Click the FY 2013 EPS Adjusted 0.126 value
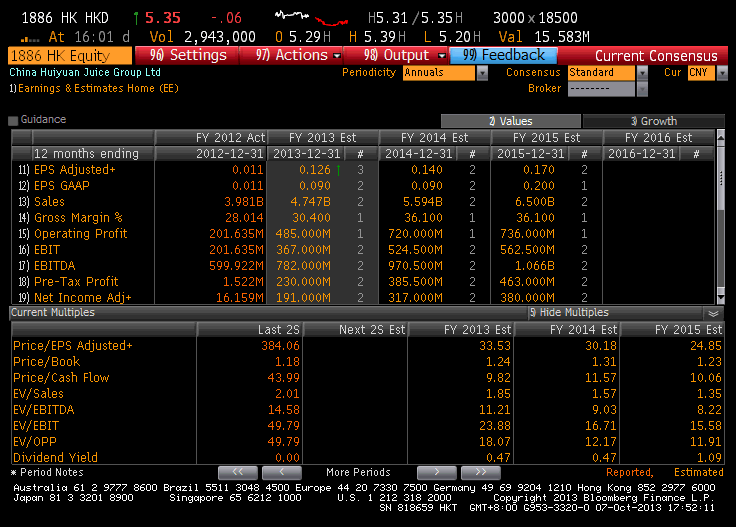This screenshot has height=527, width=736. pos(315,170)
